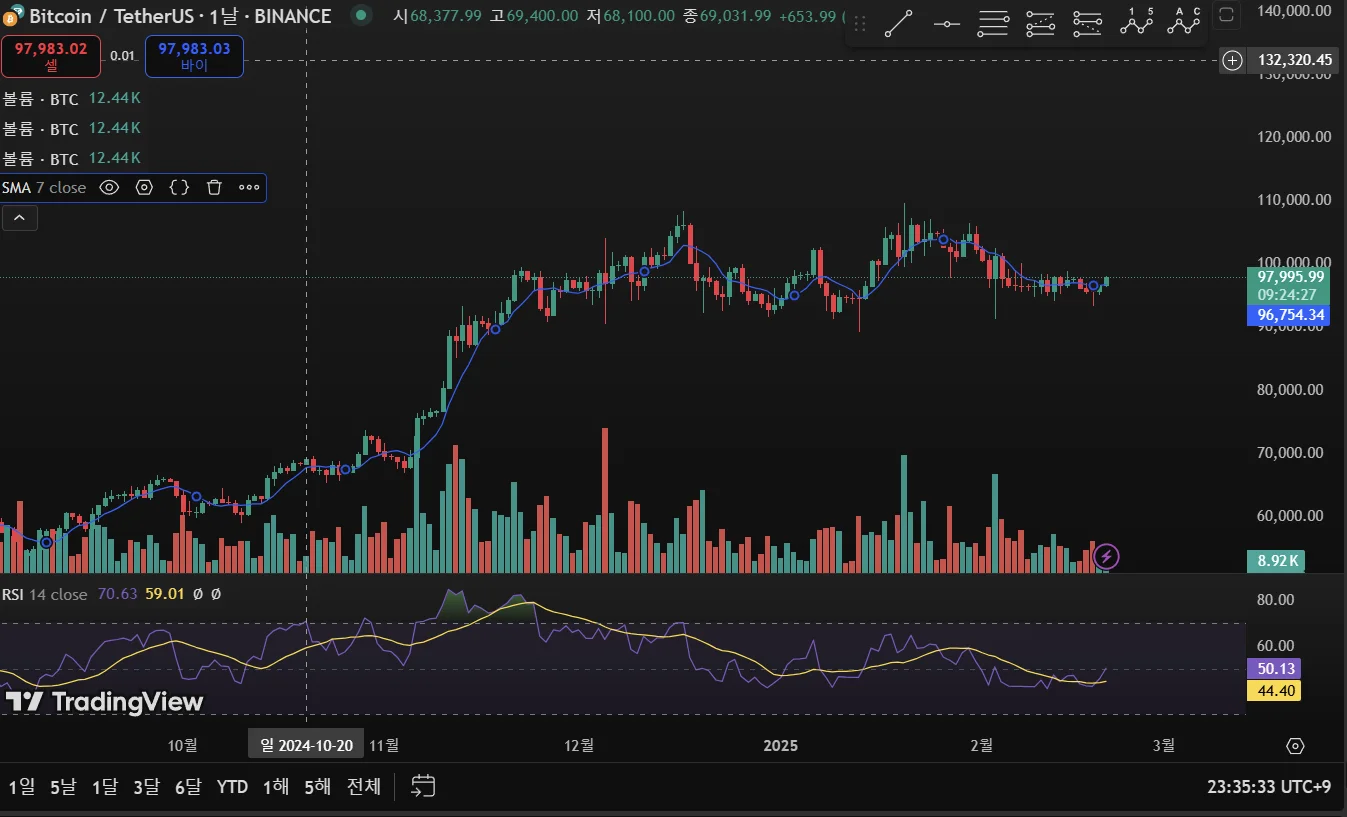The width and height of the screenshot is (1347, 817).
Task: Collapse the indicator legend with chevron
Action: click(x=19, y=217)
